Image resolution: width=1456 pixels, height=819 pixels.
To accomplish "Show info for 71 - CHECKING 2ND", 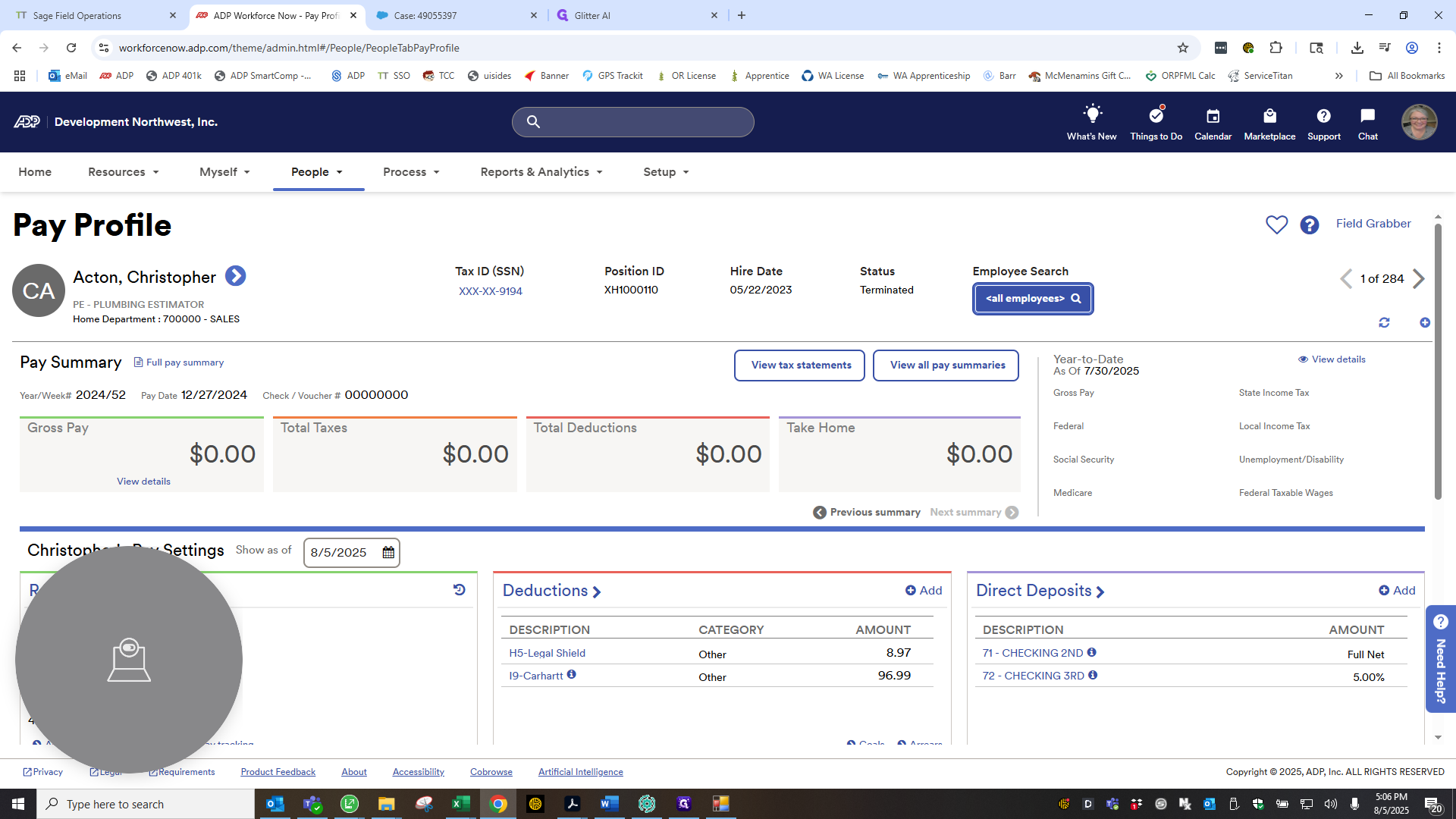I will point(1092,652).
